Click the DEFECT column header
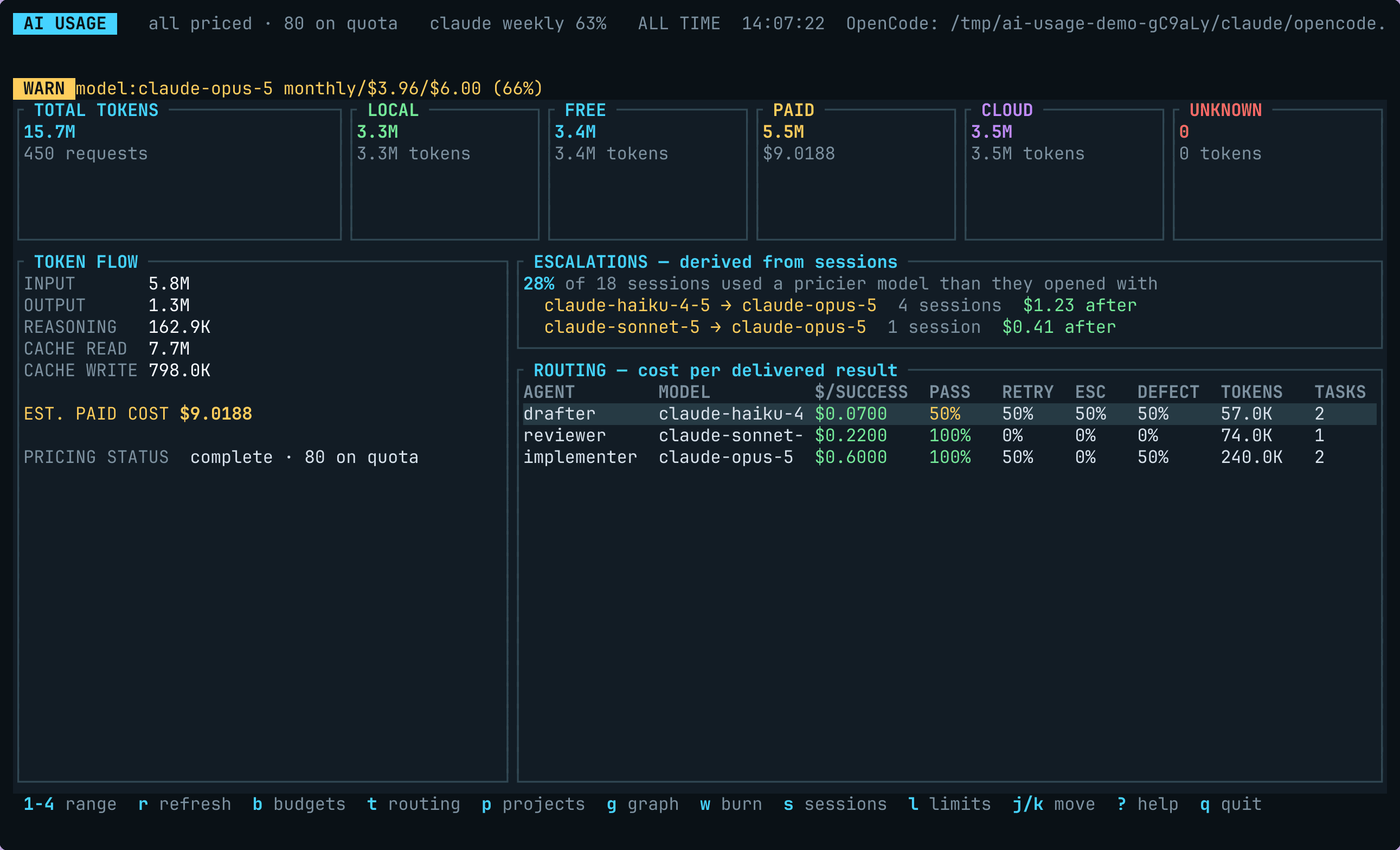Image resolution: width=1400 pixels, height=850 pixels. click(x=1168, y=392)
